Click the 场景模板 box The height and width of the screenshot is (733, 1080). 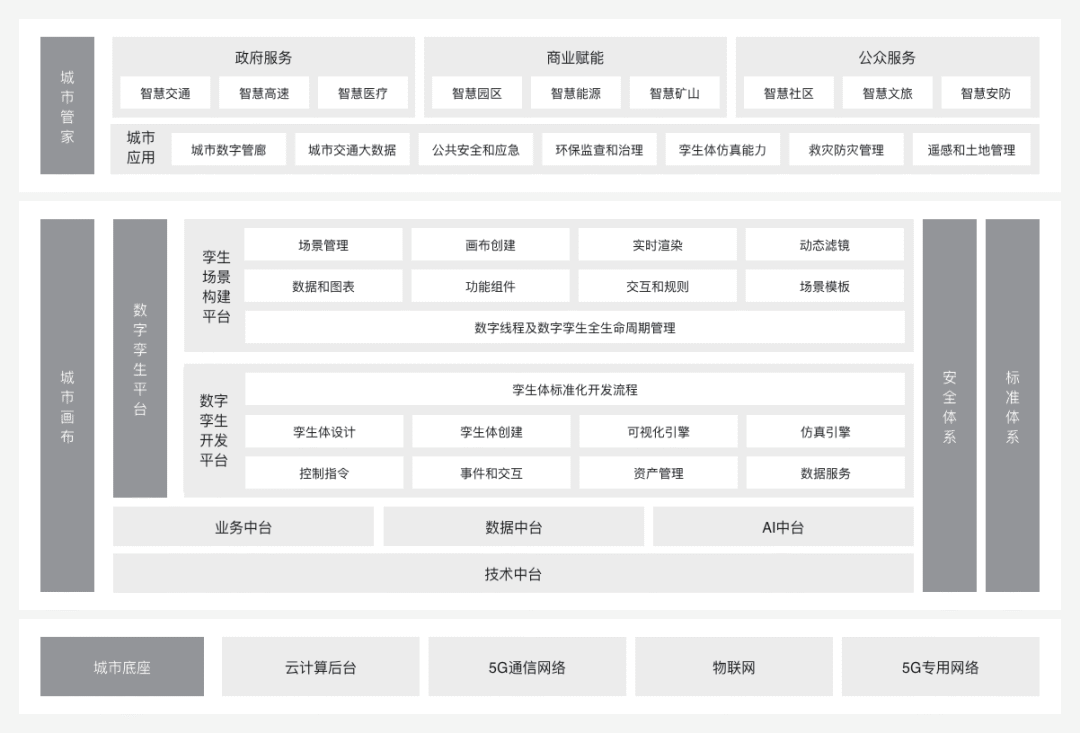point(824,286)
